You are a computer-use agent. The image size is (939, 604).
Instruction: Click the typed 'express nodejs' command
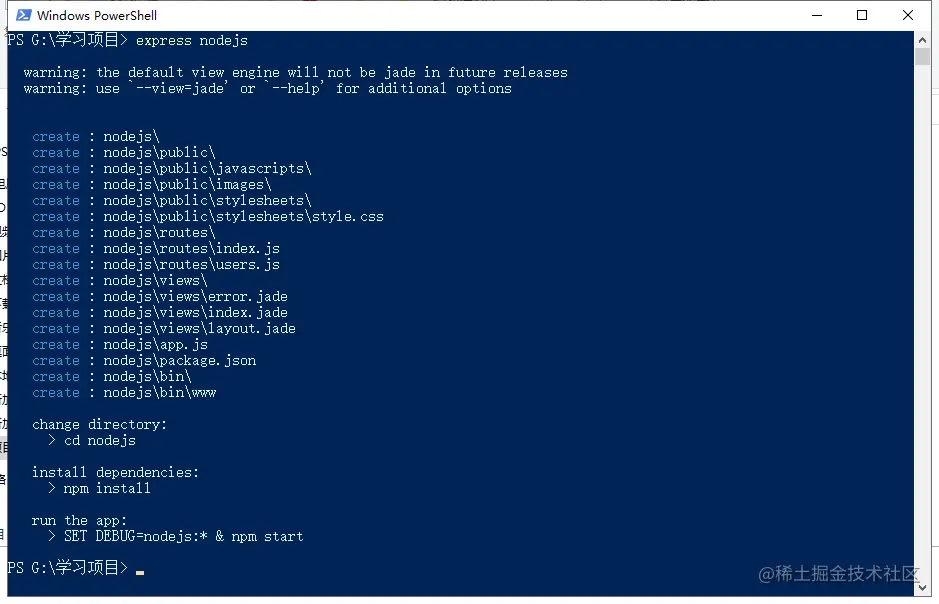click(x=192, y=40)
